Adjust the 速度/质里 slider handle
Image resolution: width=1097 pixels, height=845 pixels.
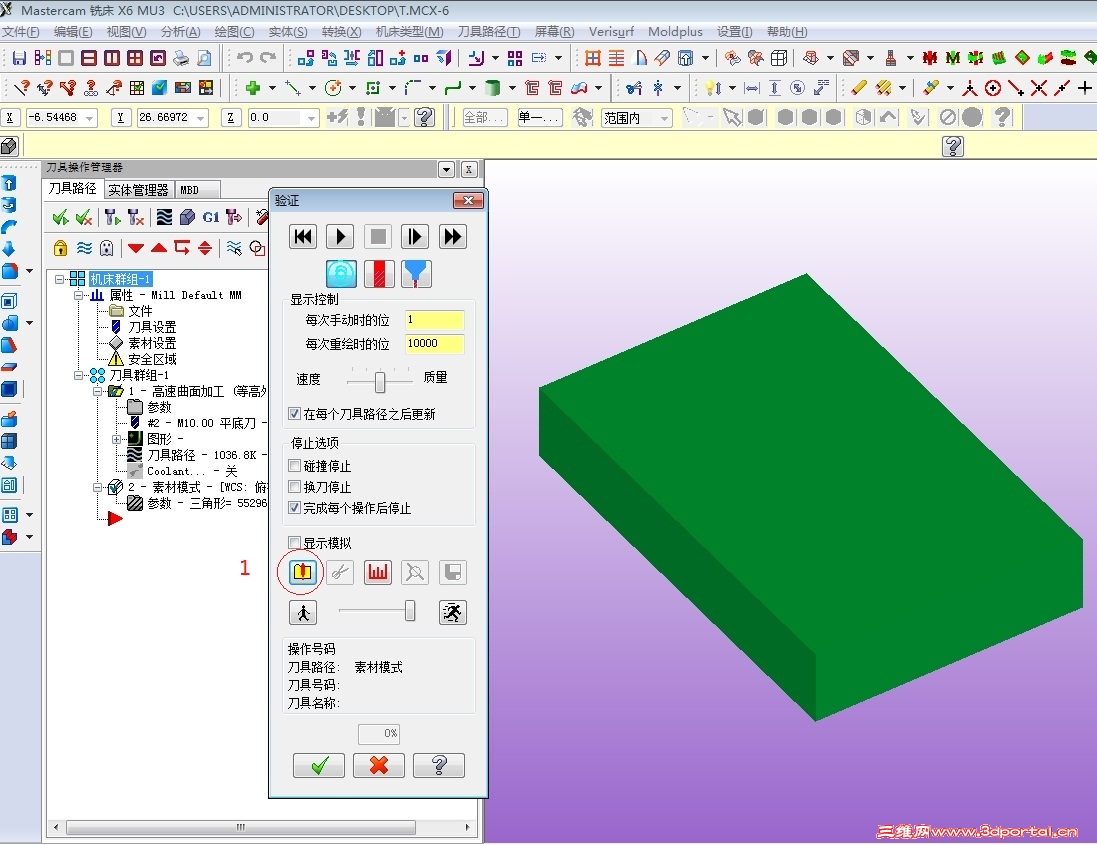380,382
